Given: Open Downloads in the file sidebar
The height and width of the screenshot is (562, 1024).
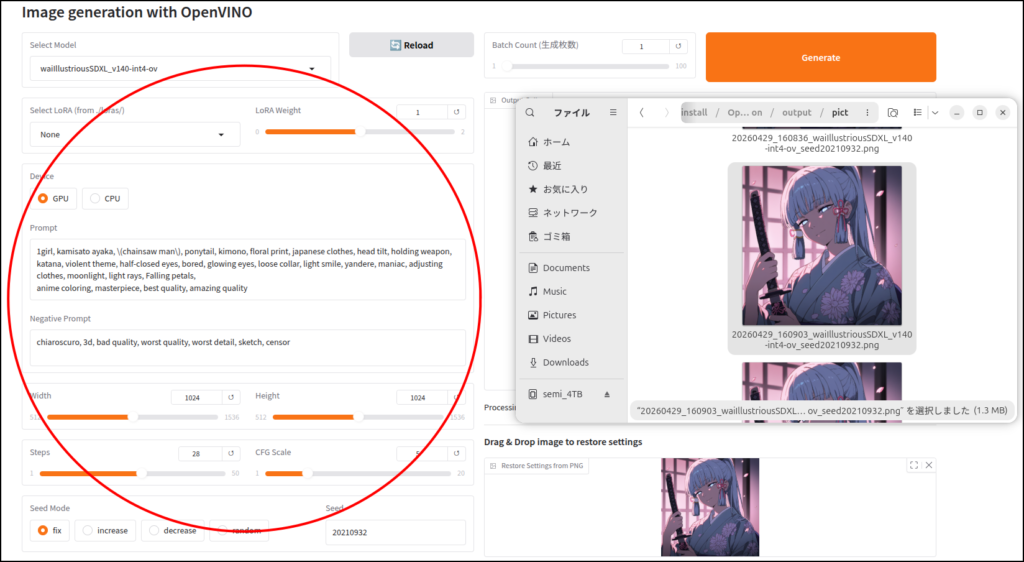Looking at the screenshot, I should (565, 362).
